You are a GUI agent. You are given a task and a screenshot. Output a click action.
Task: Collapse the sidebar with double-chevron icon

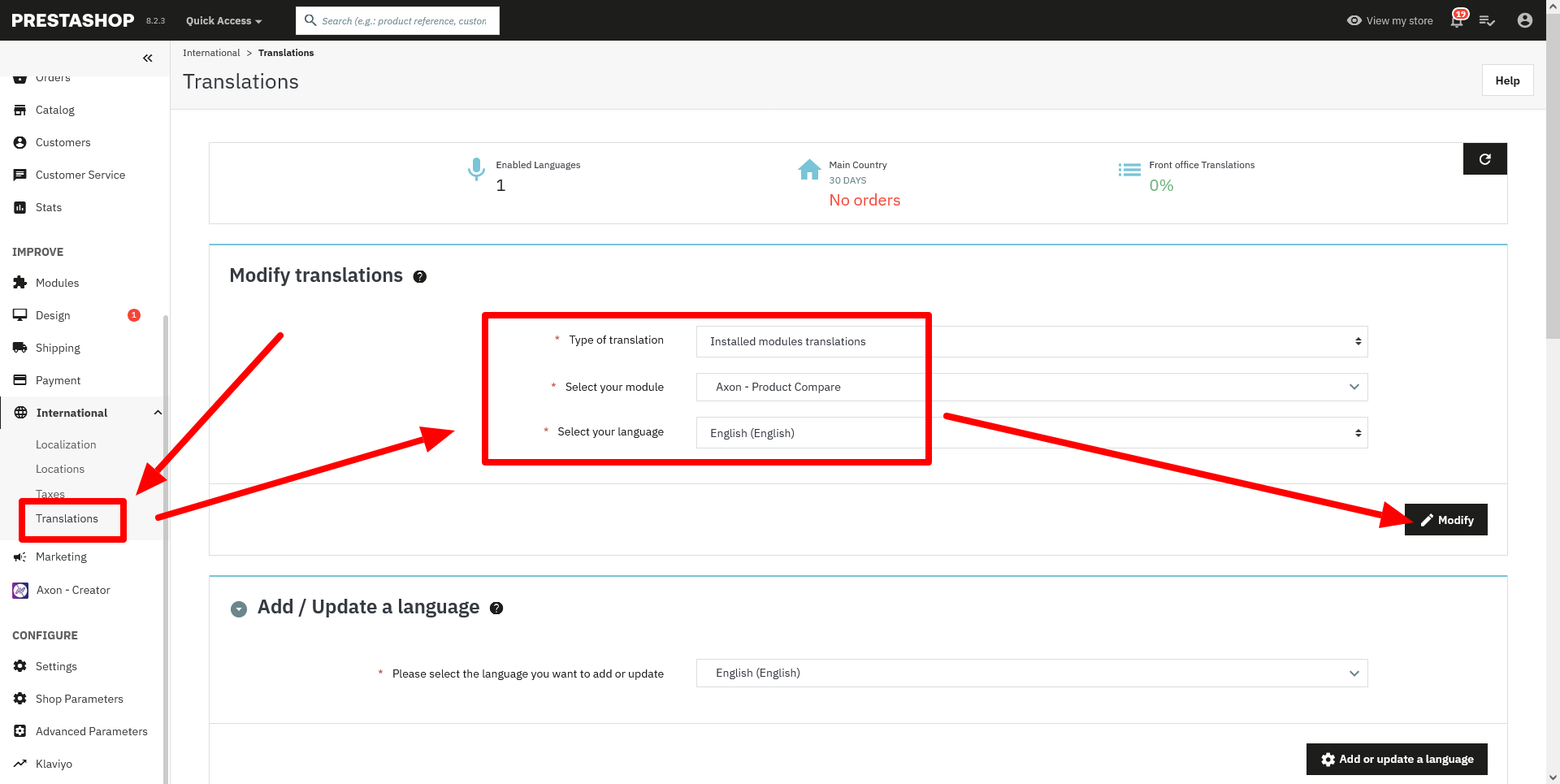pos(147,58)
